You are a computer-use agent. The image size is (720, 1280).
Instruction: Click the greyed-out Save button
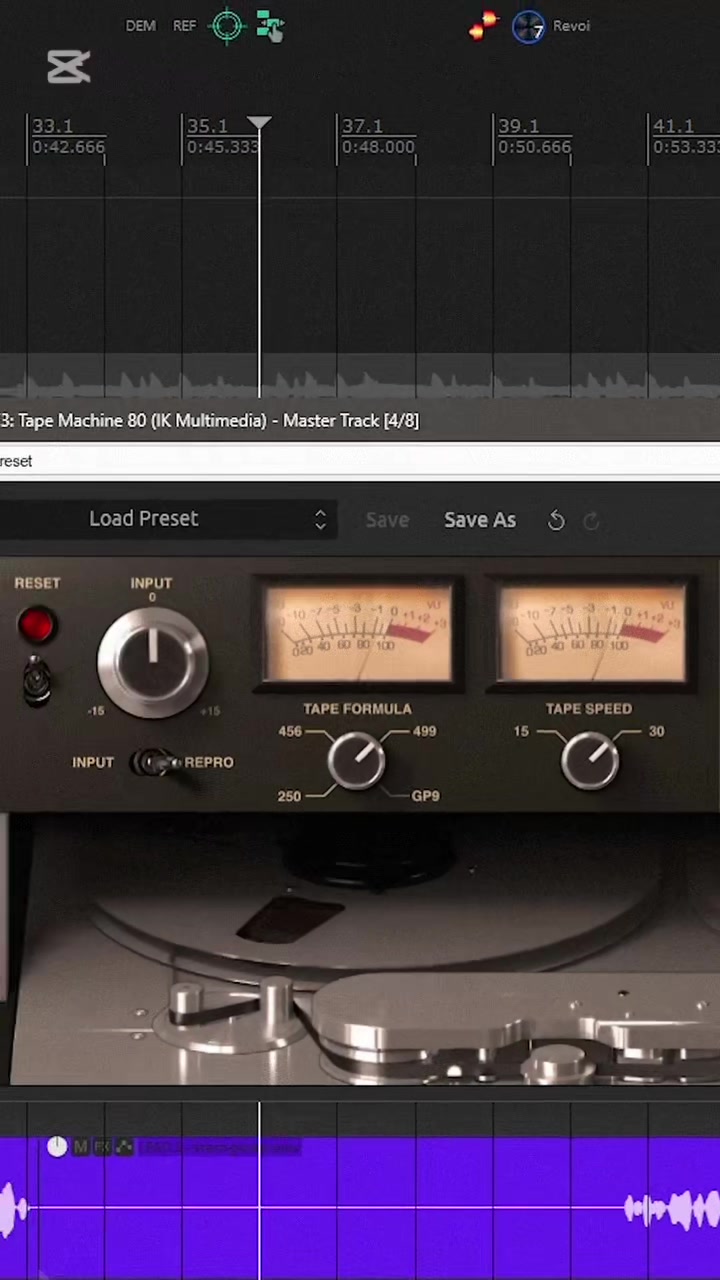point(387,520)
